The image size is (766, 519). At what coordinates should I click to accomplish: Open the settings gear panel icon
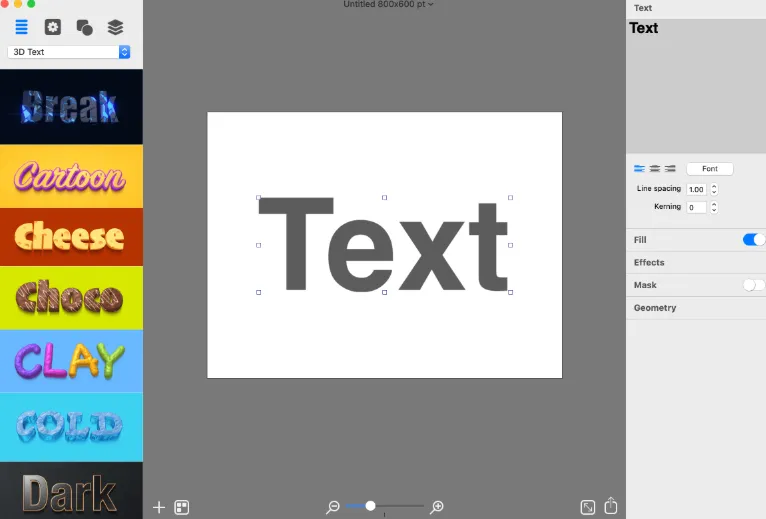(x=53, y=27)
